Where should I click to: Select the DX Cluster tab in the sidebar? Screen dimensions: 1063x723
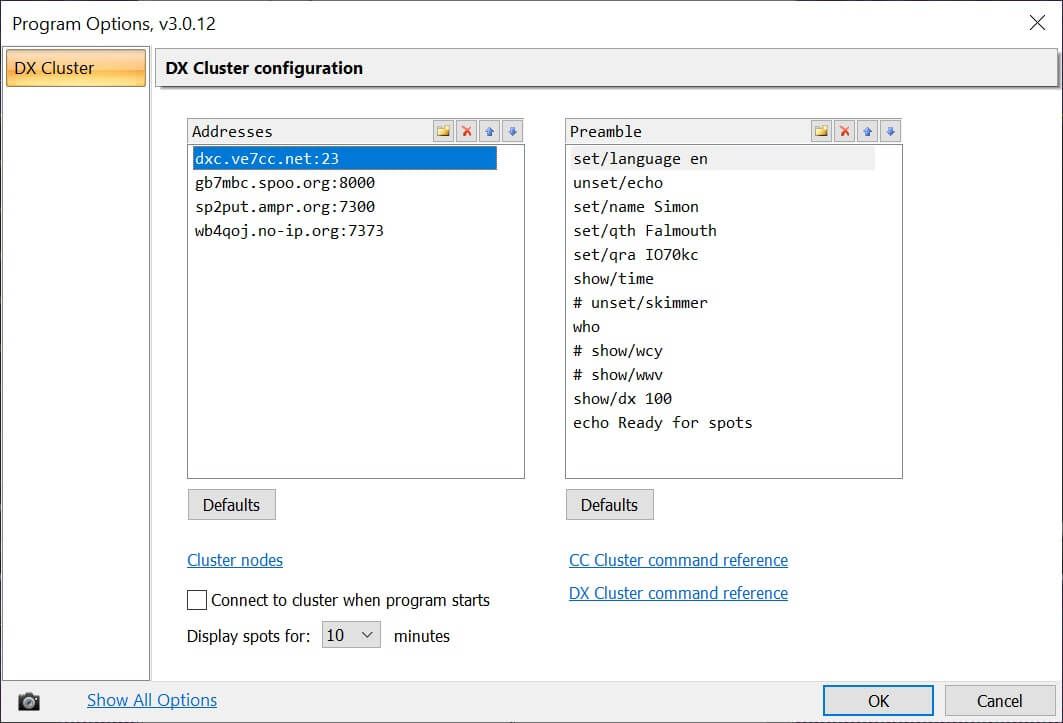(76, 68)
